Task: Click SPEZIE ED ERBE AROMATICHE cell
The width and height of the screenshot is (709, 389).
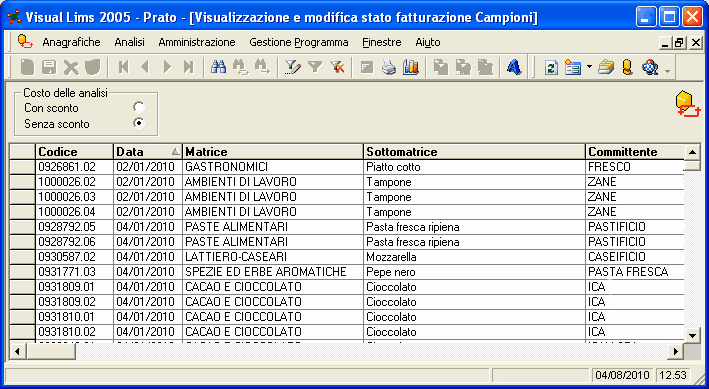Action: (273, 272)
